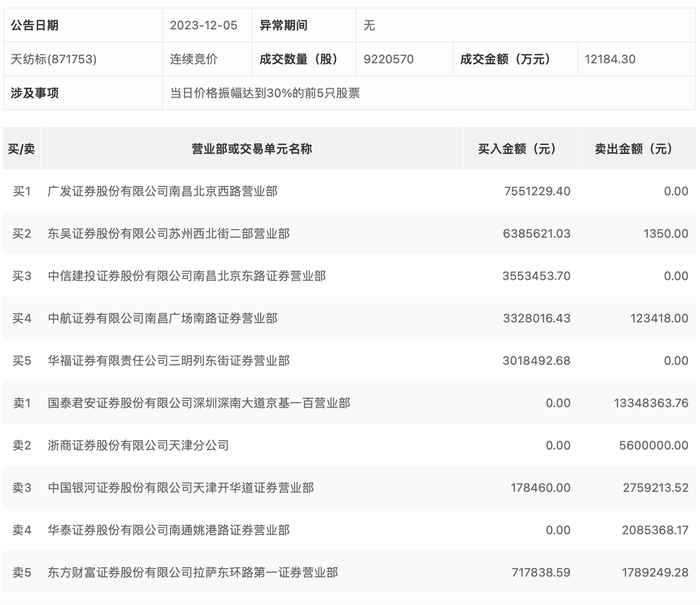
Task: Select row 华福证券有限责任公司三明列东街证券营业部
Action: 350,361
